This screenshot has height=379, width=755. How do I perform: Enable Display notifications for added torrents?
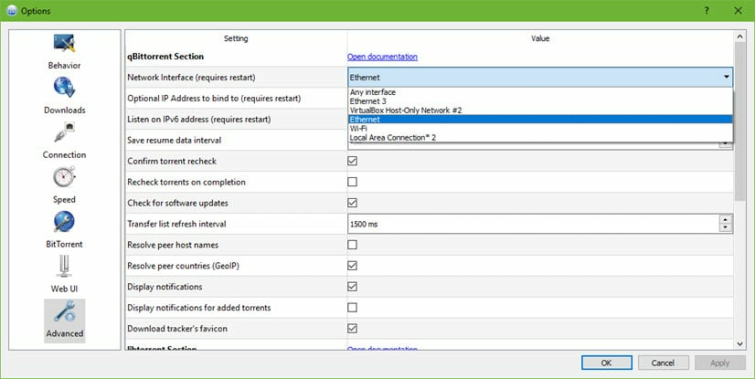[x=352, y=307]
